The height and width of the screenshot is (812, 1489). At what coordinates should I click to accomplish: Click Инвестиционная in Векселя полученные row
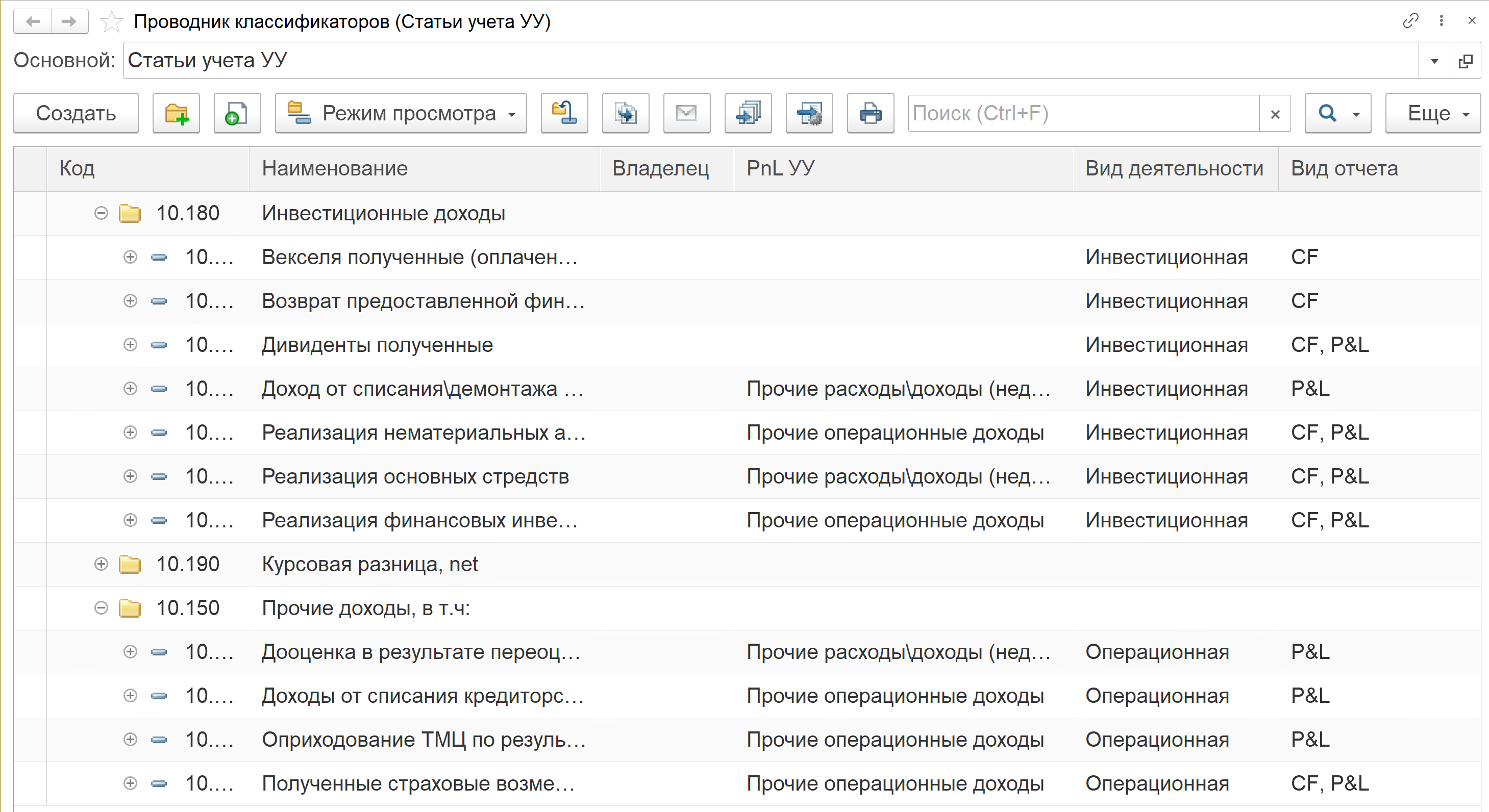1167,257
